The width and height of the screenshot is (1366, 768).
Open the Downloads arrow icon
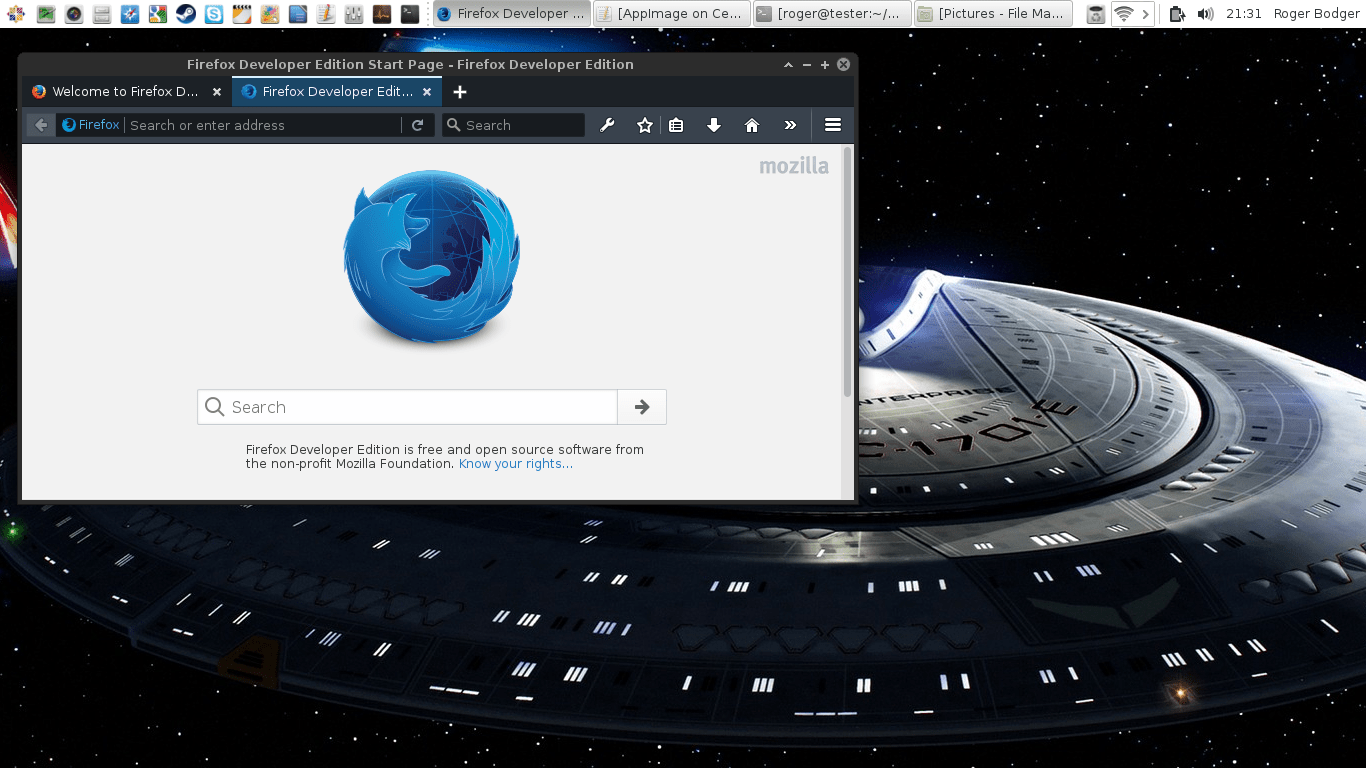tap(714, 125)
